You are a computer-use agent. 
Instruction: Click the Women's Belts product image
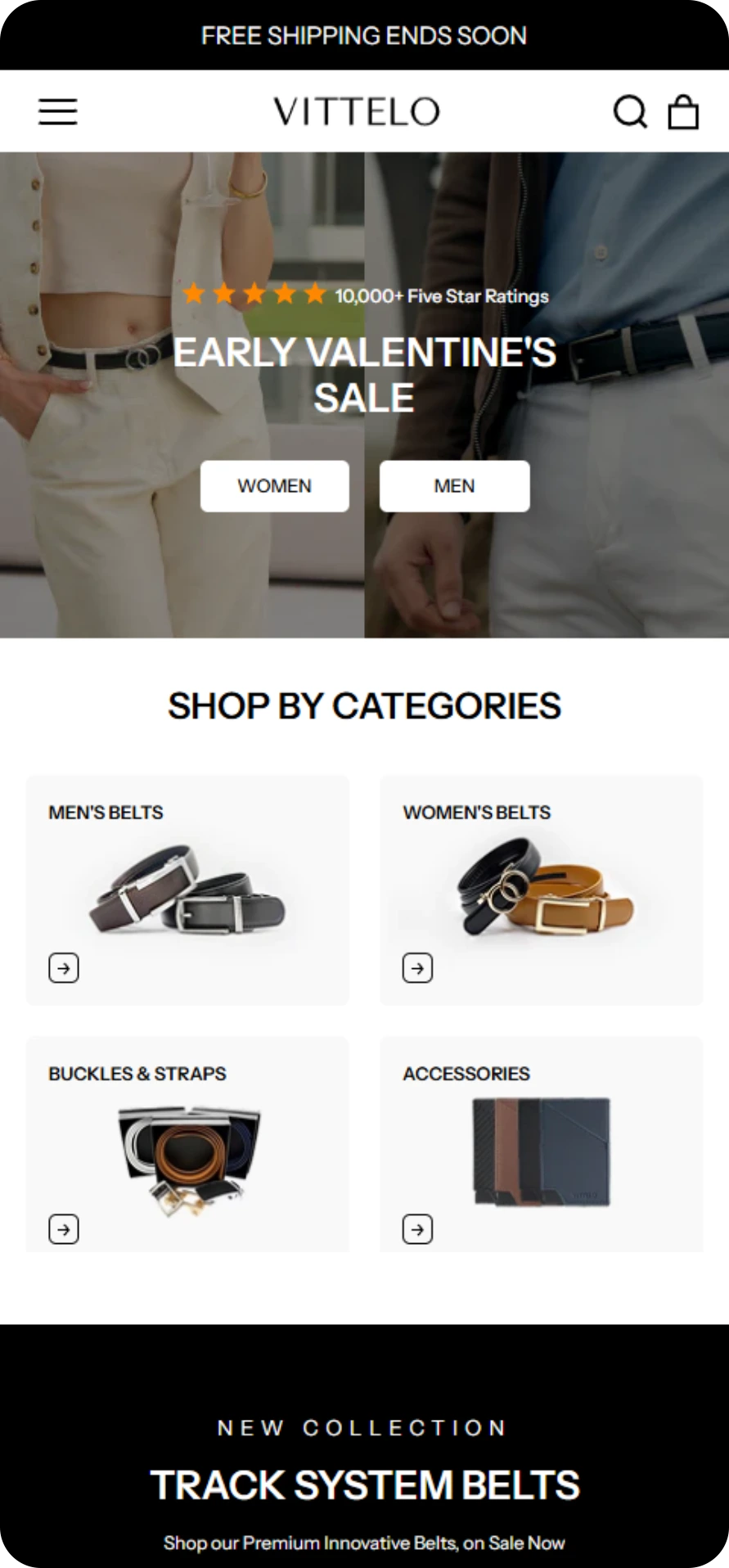545,887
